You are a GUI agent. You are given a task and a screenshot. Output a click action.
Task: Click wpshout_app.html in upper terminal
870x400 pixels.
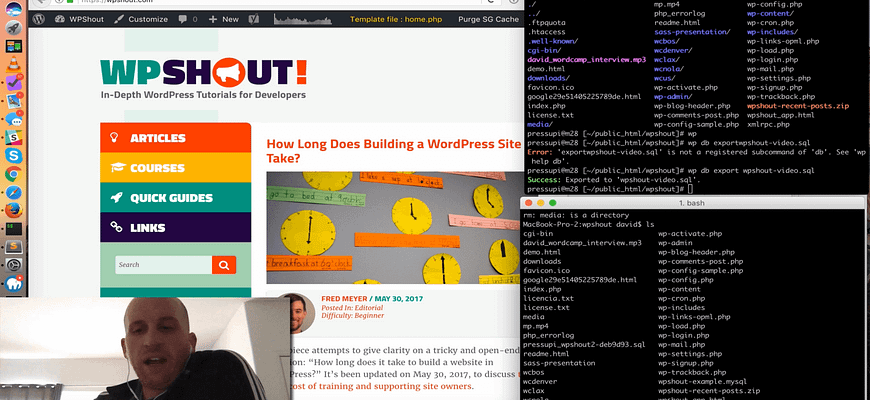pyautogui.click(x=780, y=115)
